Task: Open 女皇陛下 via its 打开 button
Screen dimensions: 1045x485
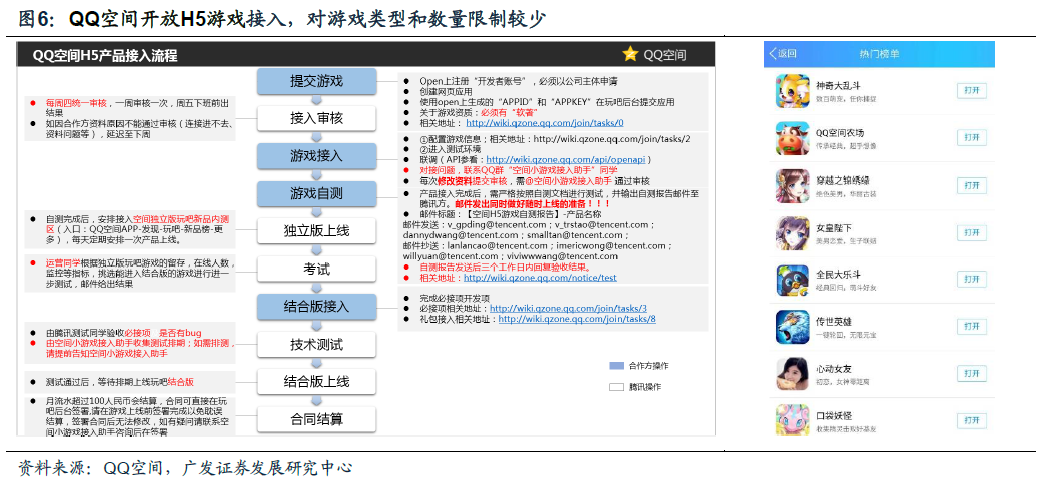Action: tap(972, 233)
